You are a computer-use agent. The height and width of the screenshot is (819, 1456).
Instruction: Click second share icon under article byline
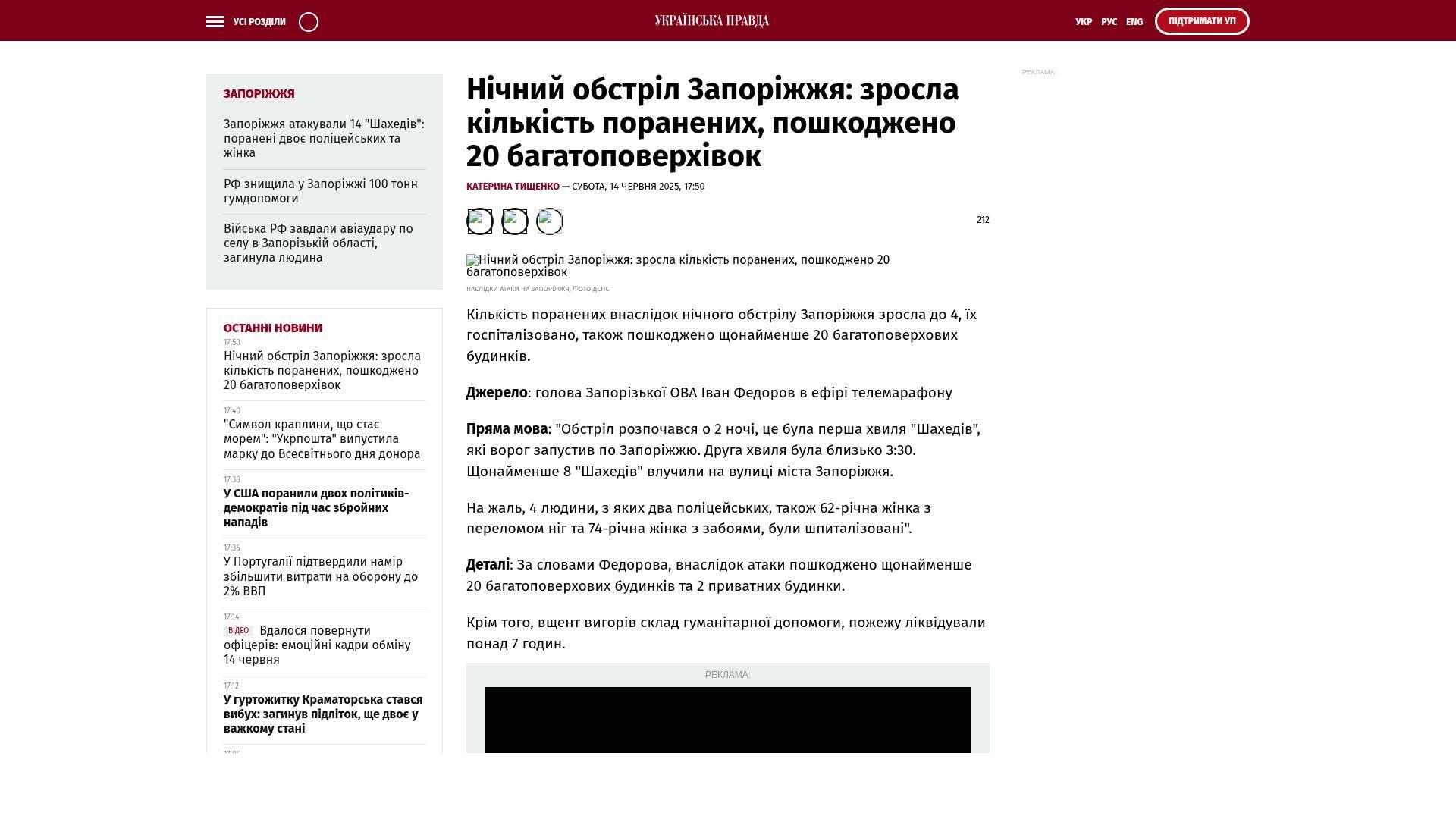[x=514, y=221]
